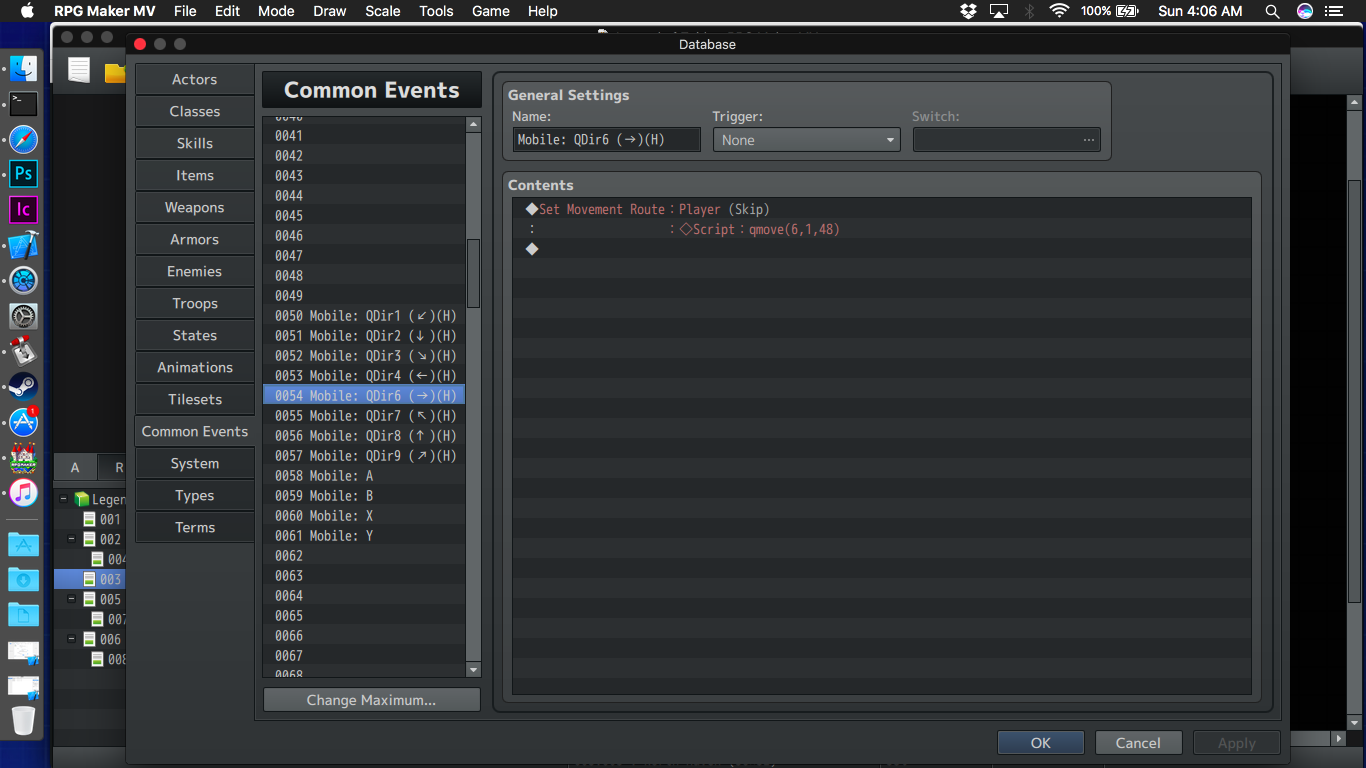The height and width of the screenshot is (768, 1366).
Task: Collapse map 006 in the map tree
Action: point(72,639)
